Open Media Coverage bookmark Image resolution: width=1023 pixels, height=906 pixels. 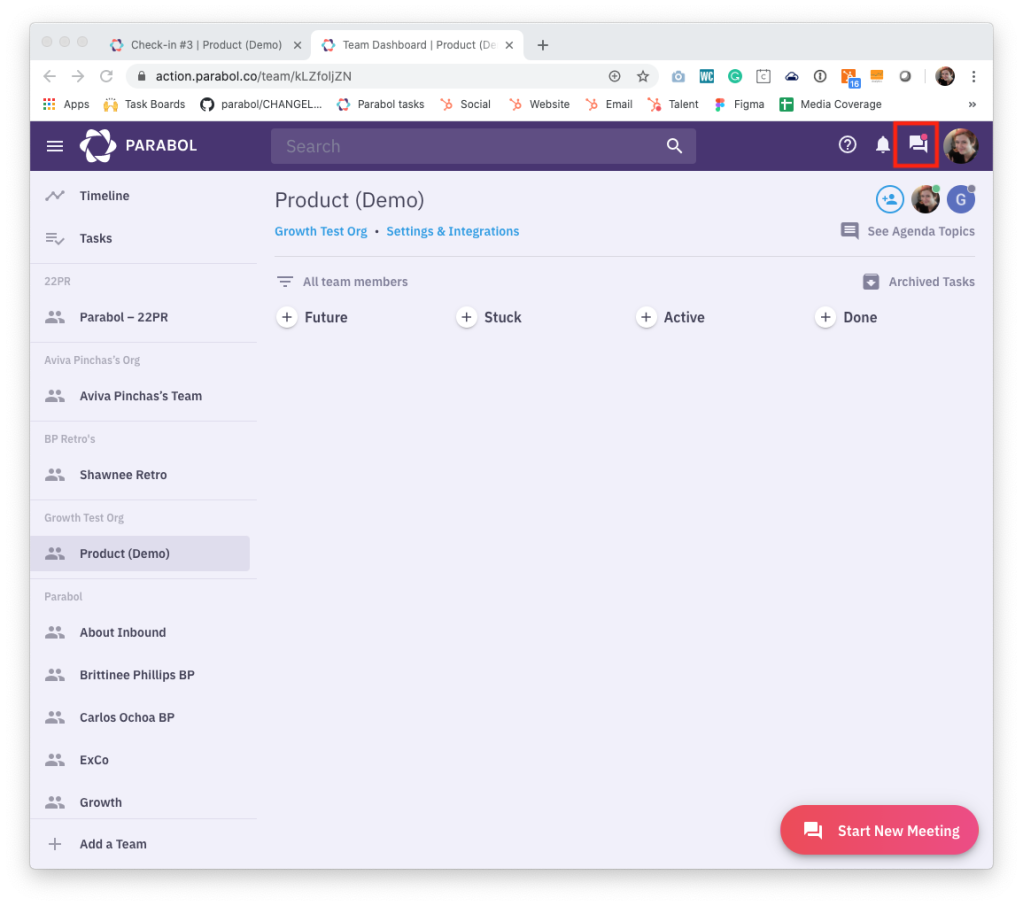831,104
